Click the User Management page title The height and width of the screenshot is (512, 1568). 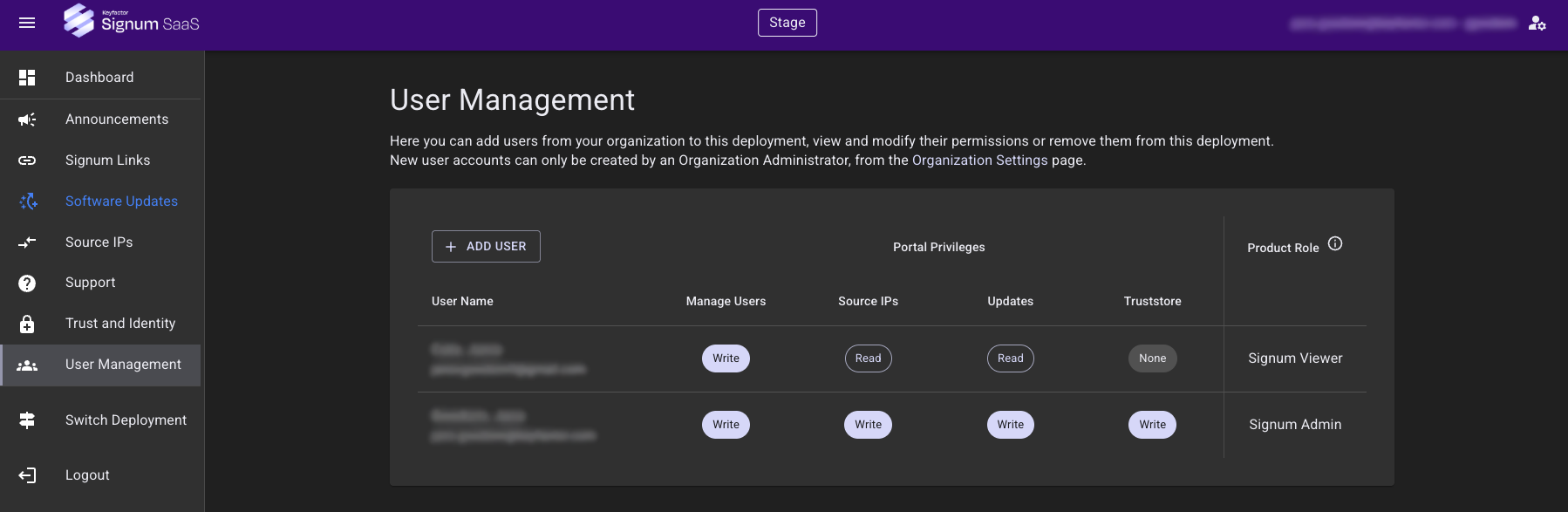pos(512,99)
